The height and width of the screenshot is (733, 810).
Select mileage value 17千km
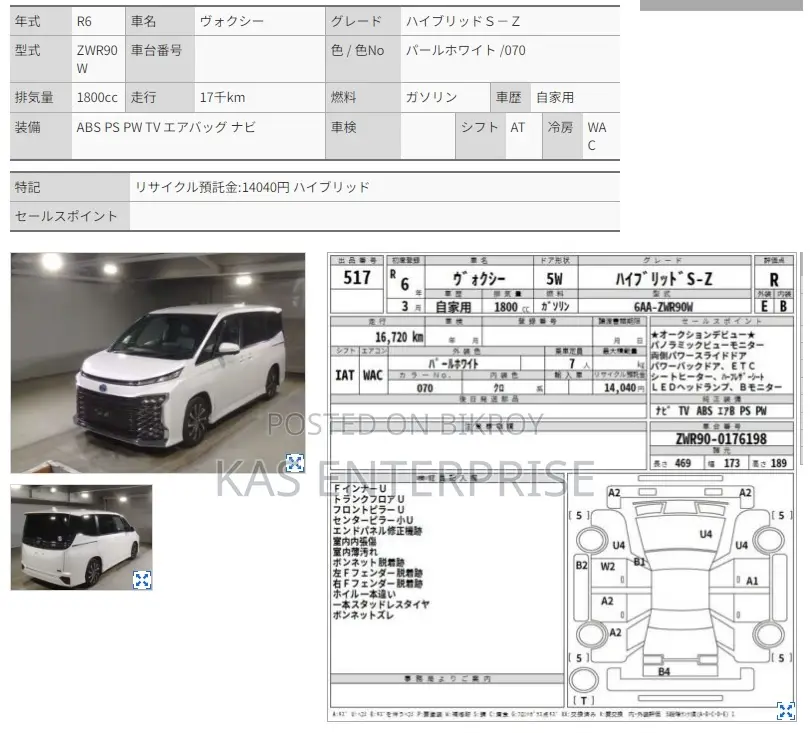click(x=223, y=97)
